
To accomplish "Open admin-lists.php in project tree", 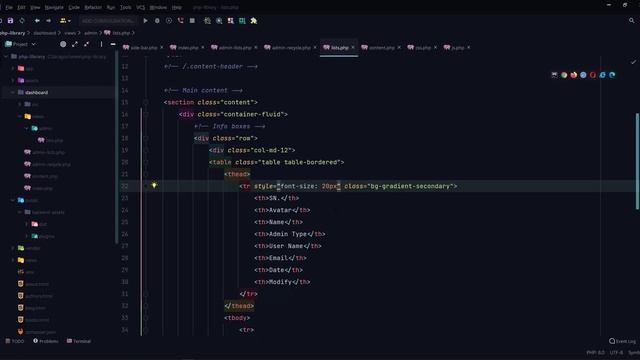I will [x=44, y=152].
